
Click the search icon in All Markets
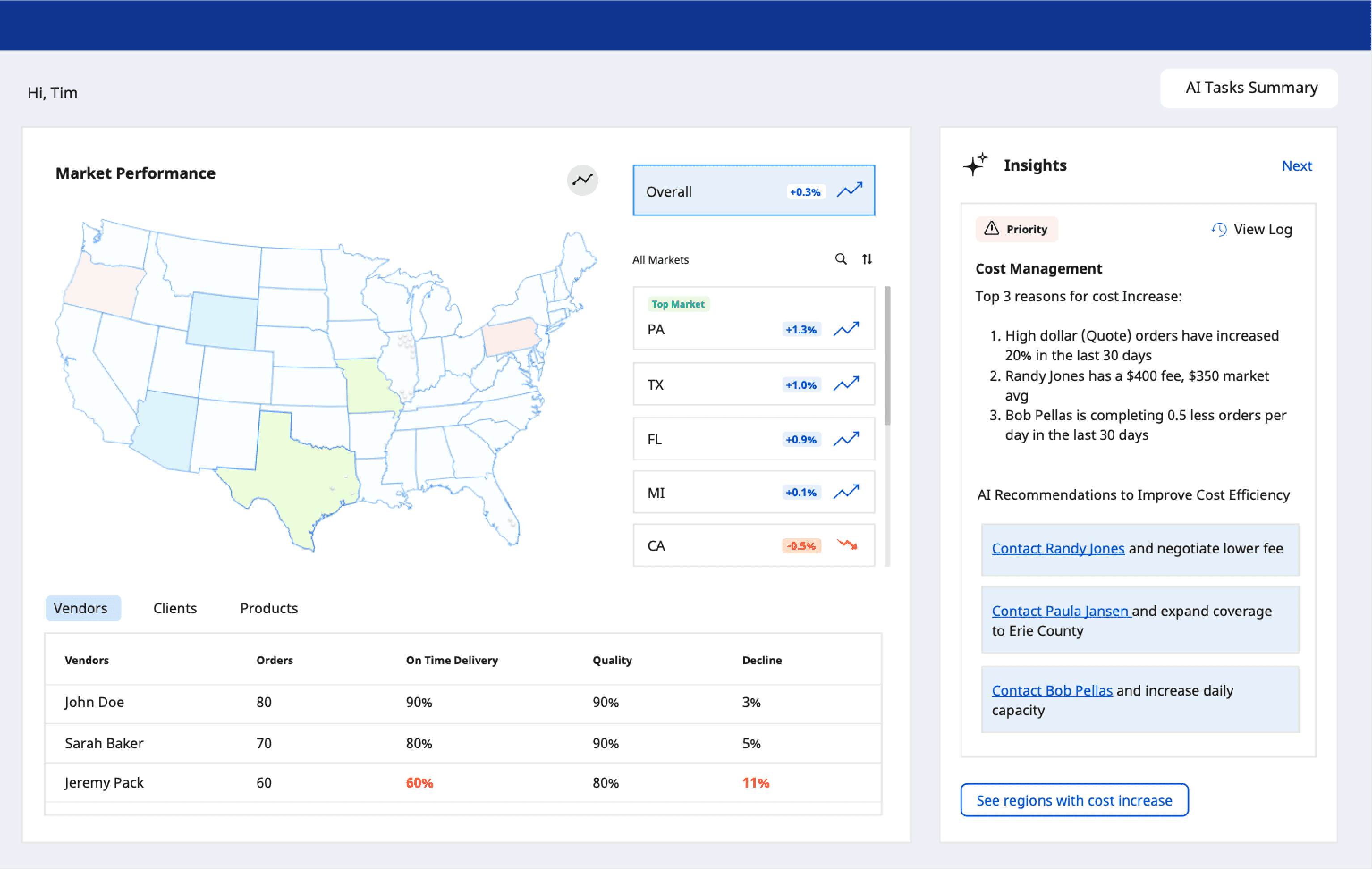click(x=840, y=259)
